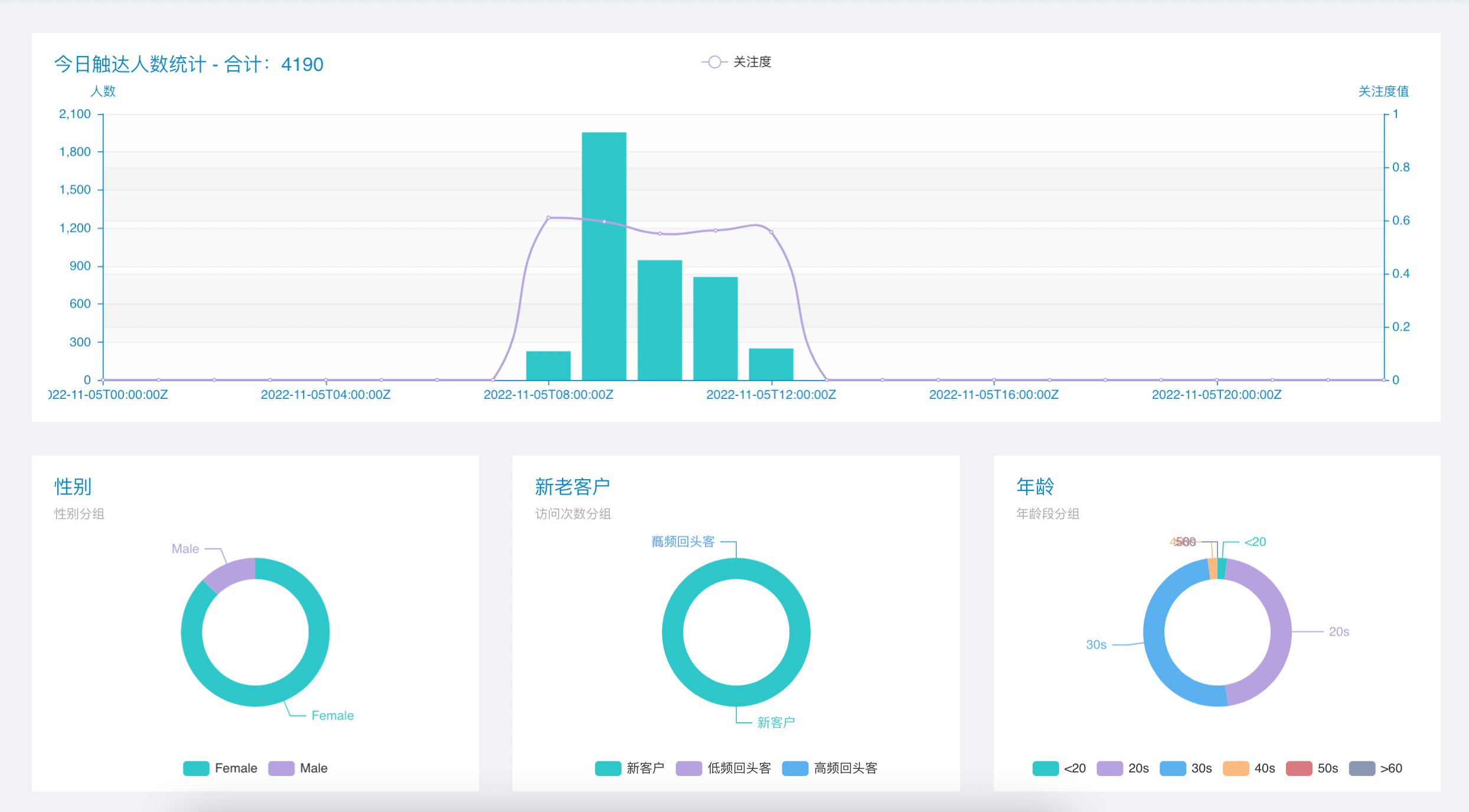The height and width of the screenshot is (812, 1469).
Task: Click the 高频回头客 pie label
Action: [683, 542]
